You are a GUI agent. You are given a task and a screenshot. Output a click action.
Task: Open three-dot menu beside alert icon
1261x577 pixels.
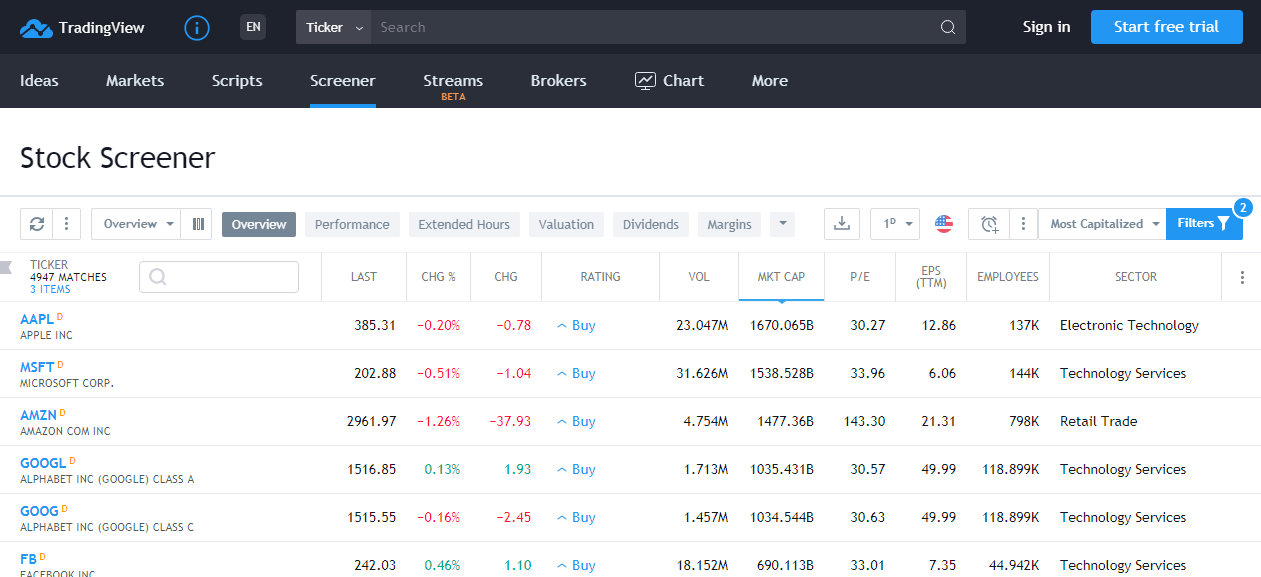(1023, 224)
